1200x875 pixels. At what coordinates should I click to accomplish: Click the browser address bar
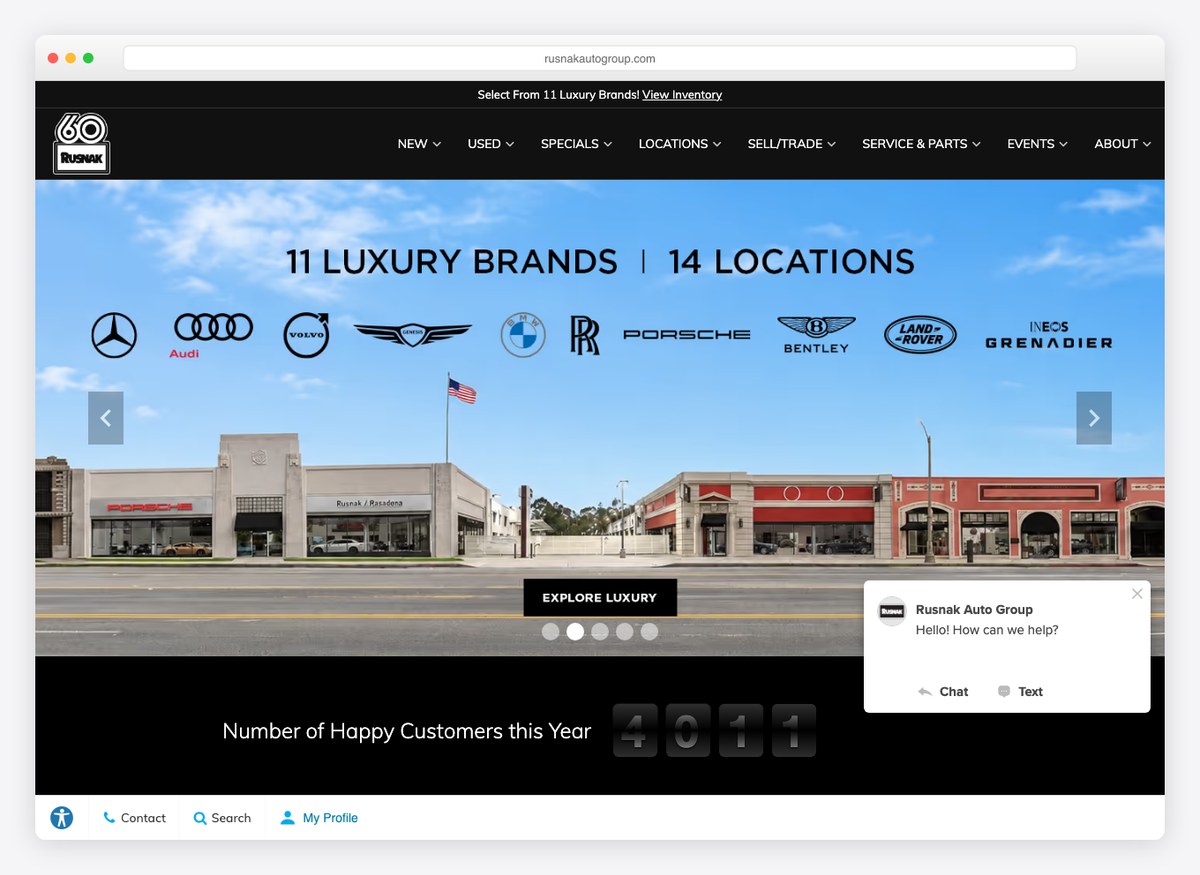[x=600, y=59]
